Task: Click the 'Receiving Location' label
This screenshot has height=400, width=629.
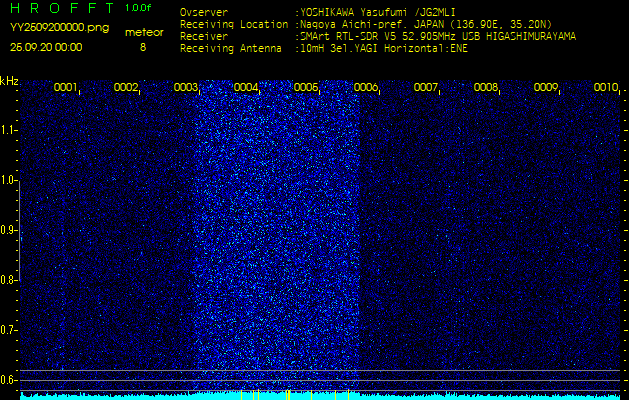Action: click(x=234, y=24)
